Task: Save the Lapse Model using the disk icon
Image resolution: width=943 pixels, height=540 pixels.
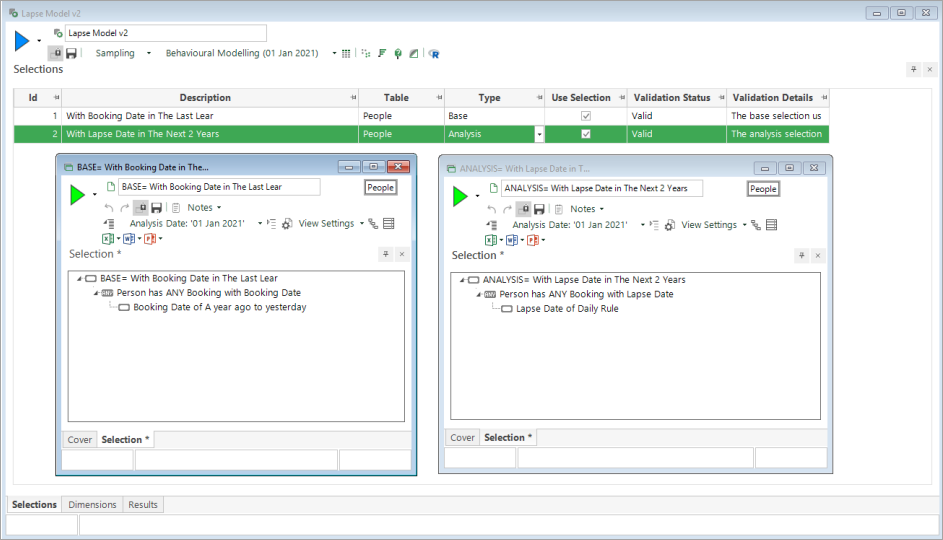Action: 71,53
